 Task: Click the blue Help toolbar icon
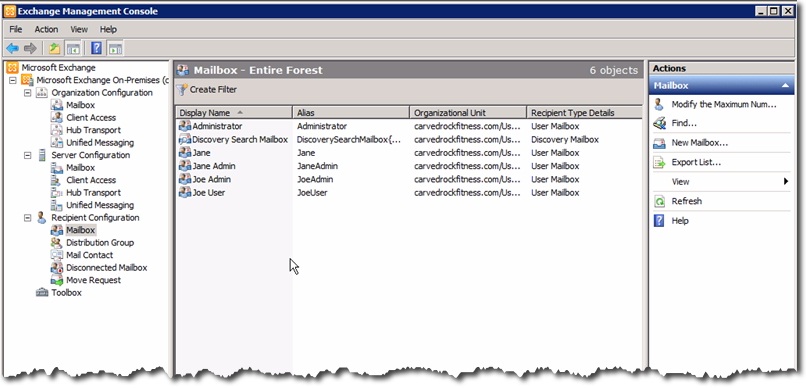(x=96, y=48)
